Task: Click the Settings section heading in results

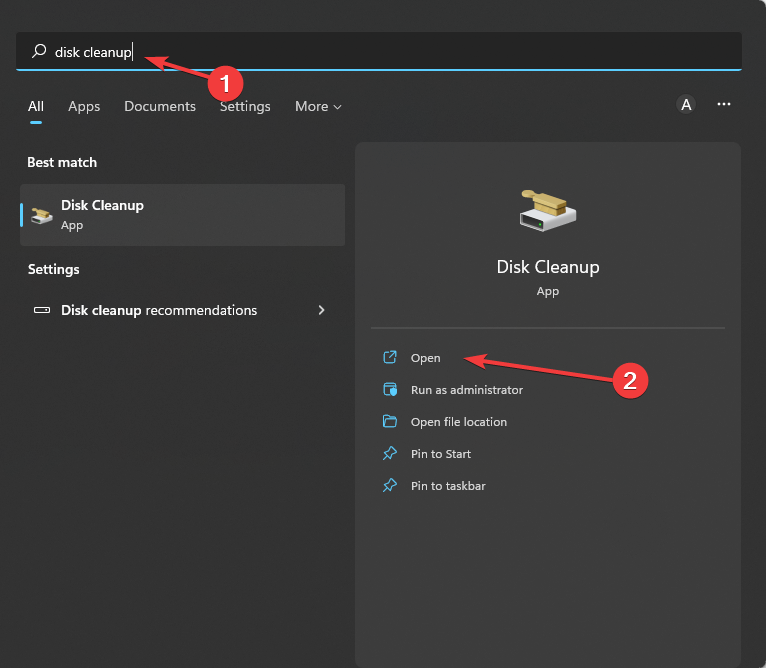Action: (x=53, y=269)
